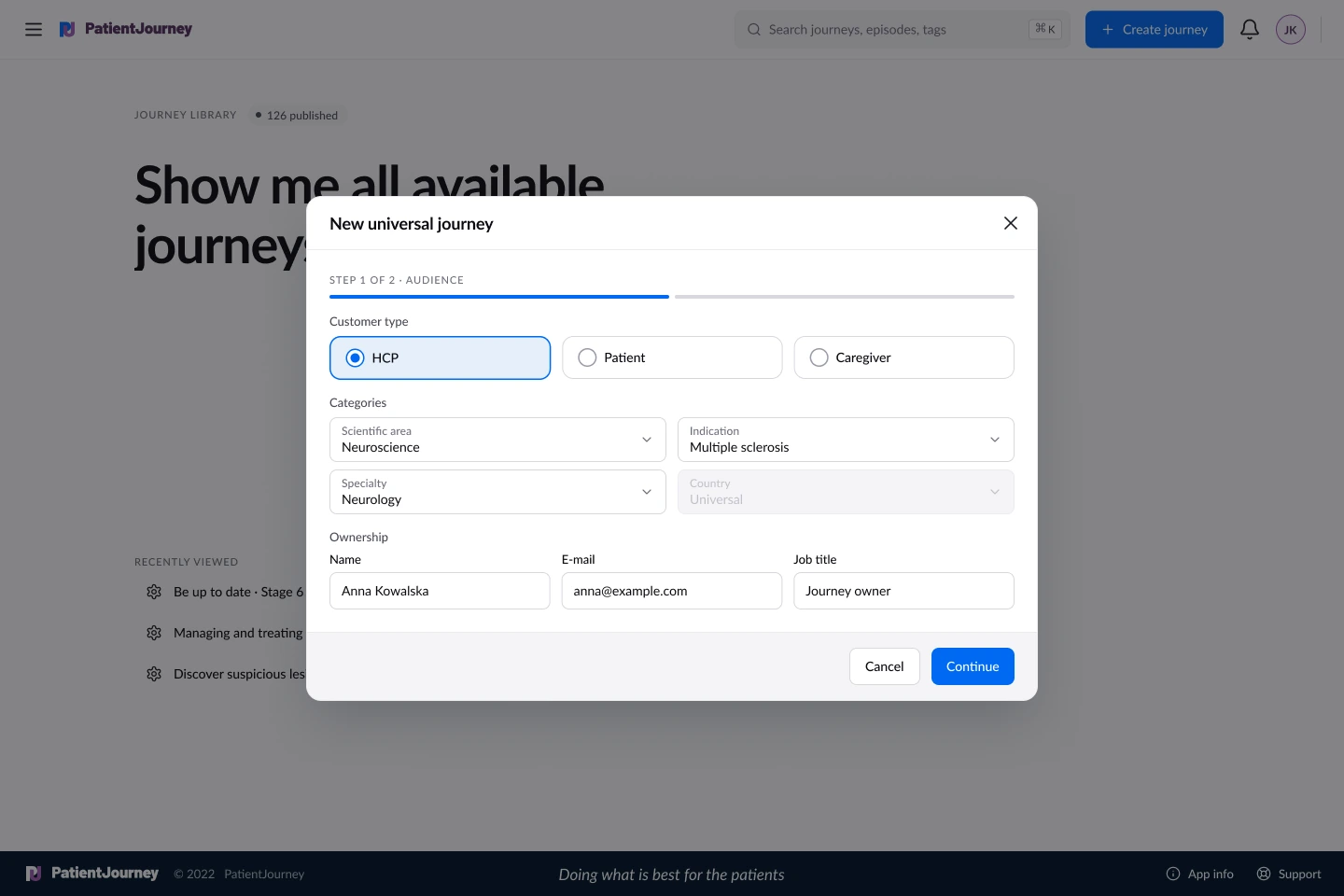Screen dimensions: 1344x896
Task: Click the Journey Library label
Action: click(x=186, y=115)
